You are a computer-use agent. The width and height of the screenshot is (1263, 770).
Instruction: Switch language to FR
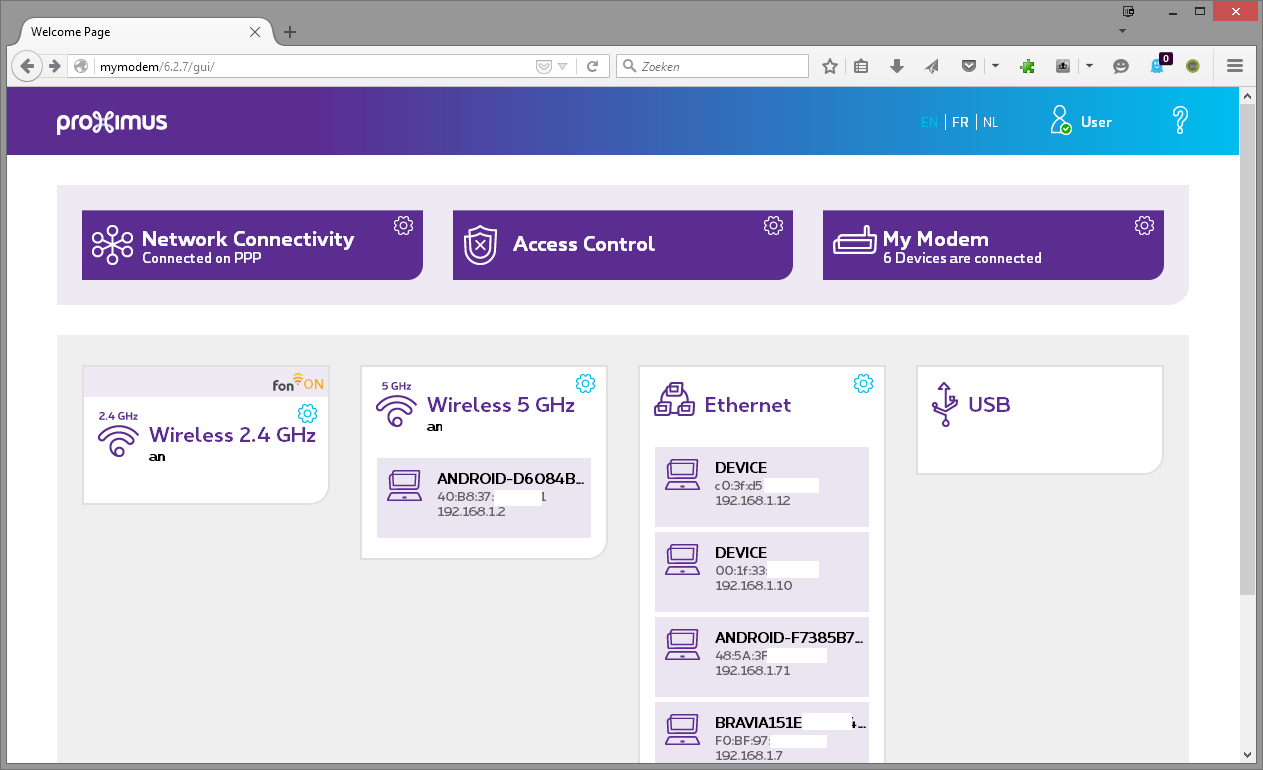960,122
